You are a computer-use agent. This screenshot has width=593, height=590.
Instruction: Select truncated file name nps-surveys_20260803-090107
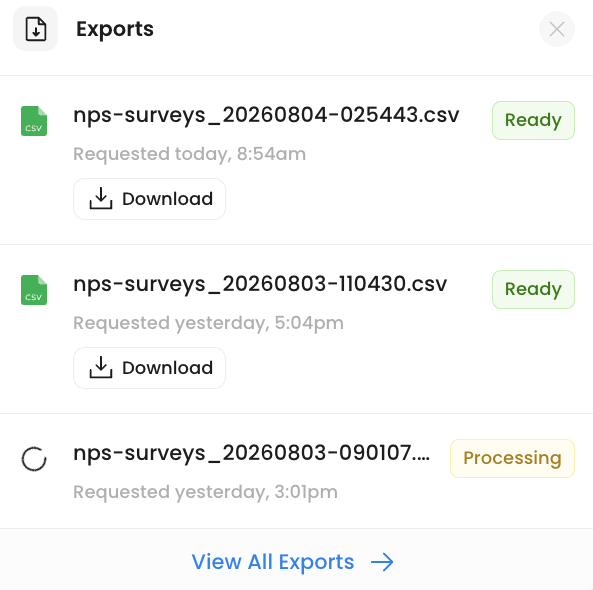(x=251, y=453)
